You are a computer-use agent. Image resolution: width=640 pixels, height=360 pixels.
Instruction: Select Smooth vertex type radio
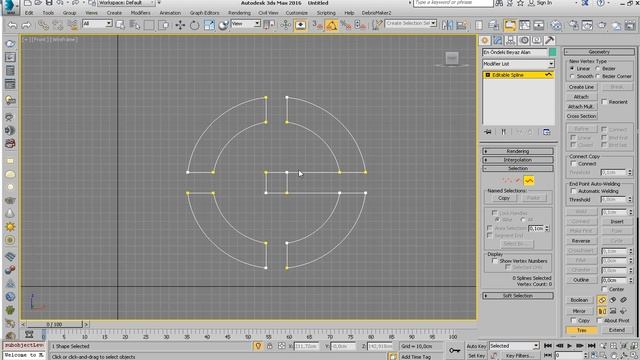point(572,76)
